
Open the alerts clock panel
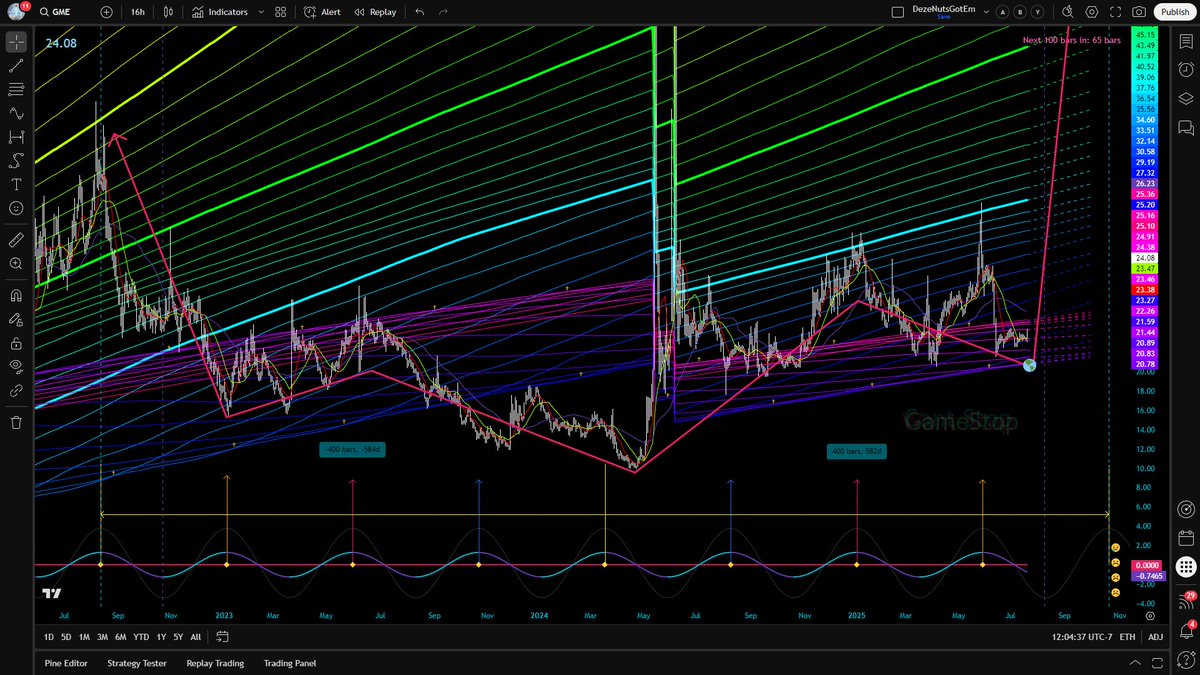point(1186,70)
